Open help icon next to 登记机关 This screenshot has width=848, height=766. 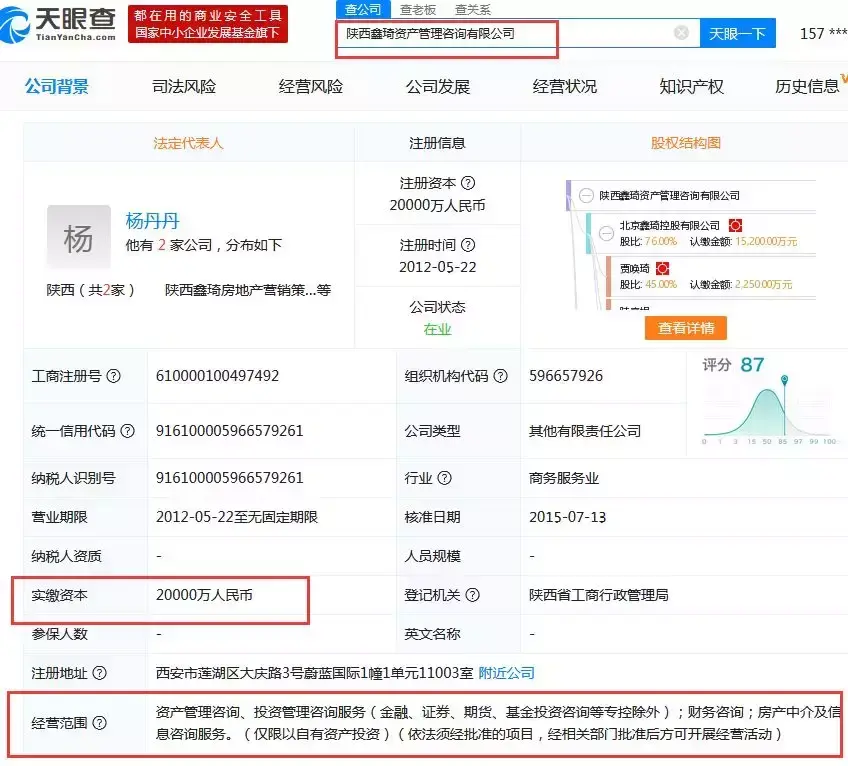[473, 595]
